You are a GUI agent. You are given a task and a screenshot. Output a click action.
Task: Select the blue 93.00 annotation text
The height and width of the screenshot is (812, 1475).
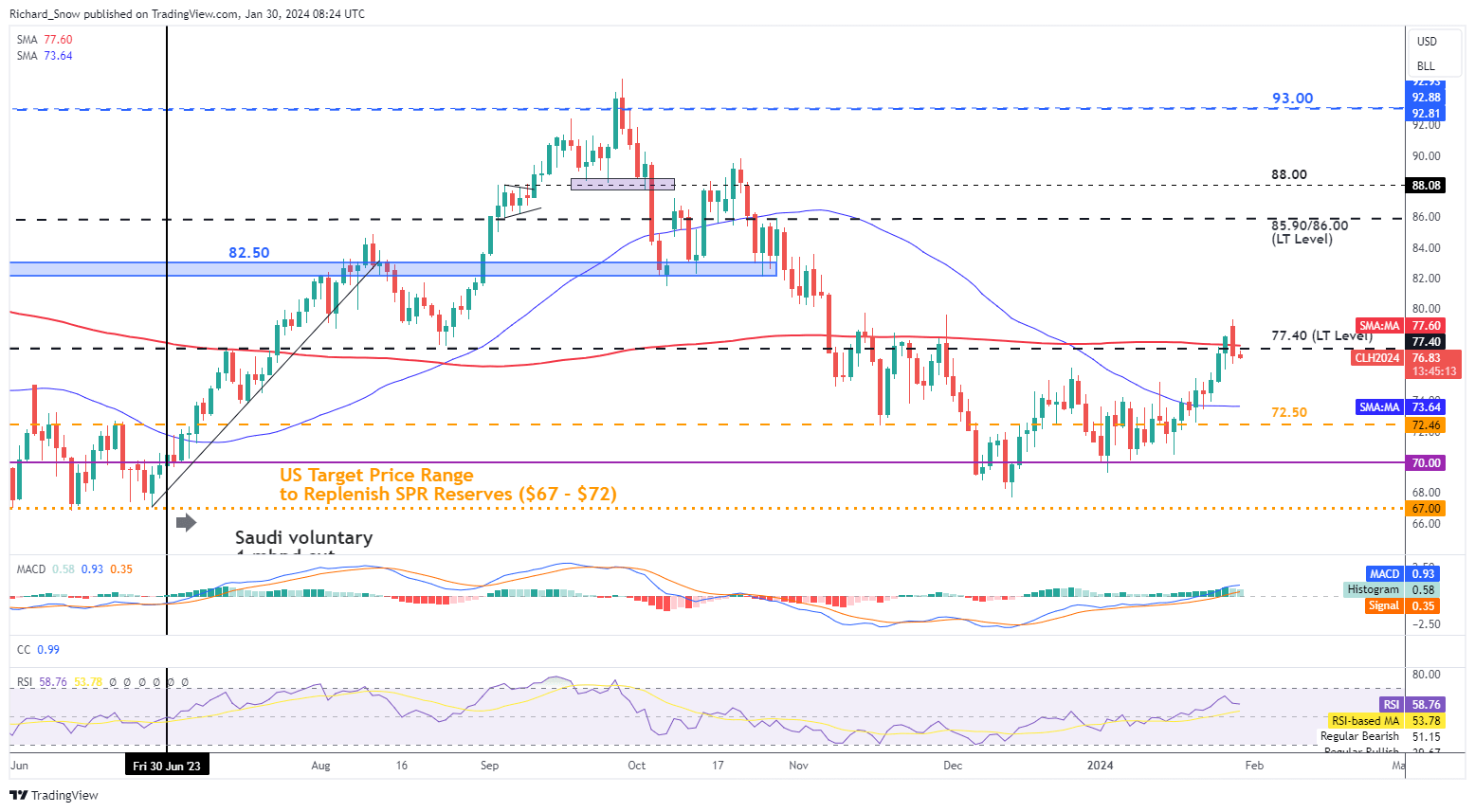click(1292, 99)
